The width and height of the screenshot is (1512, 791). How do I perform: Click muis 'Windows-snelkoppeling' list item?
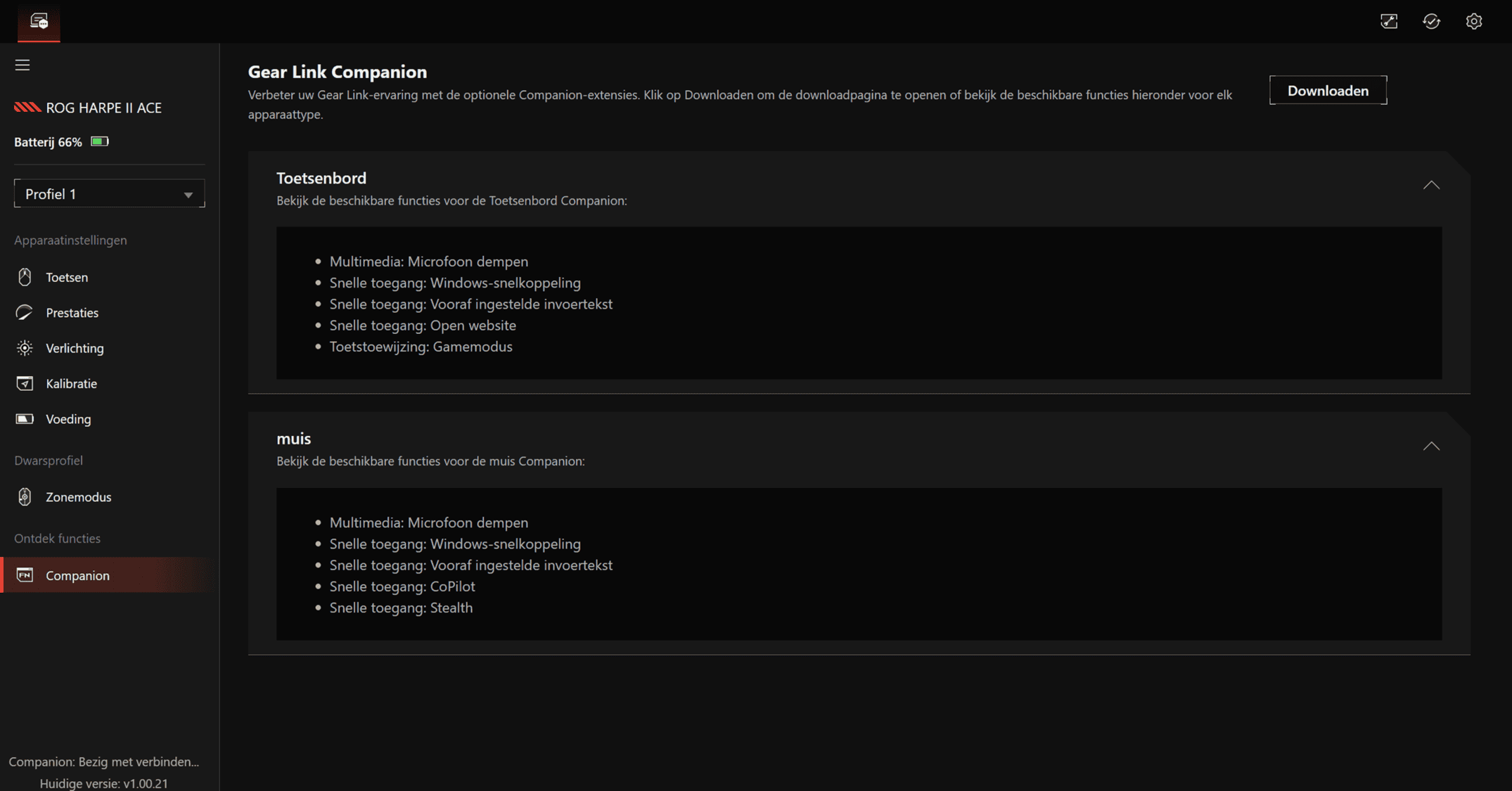point(455,544)
